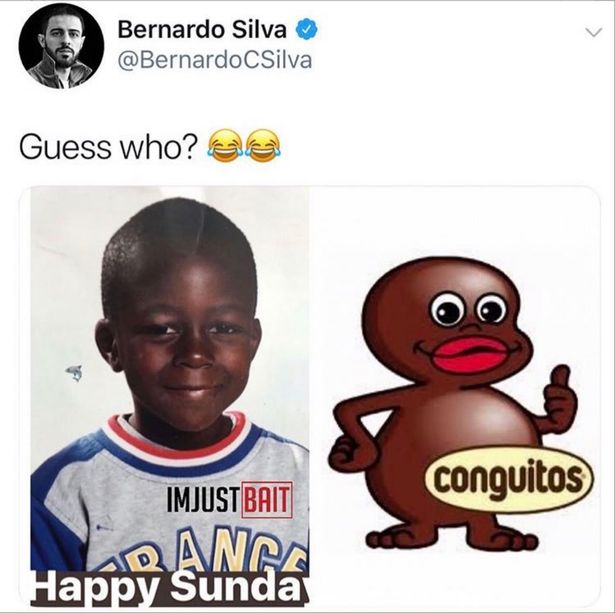Click the small sticker on the photo's wall
The image size is (615, 613).
[x=75, y=372]
